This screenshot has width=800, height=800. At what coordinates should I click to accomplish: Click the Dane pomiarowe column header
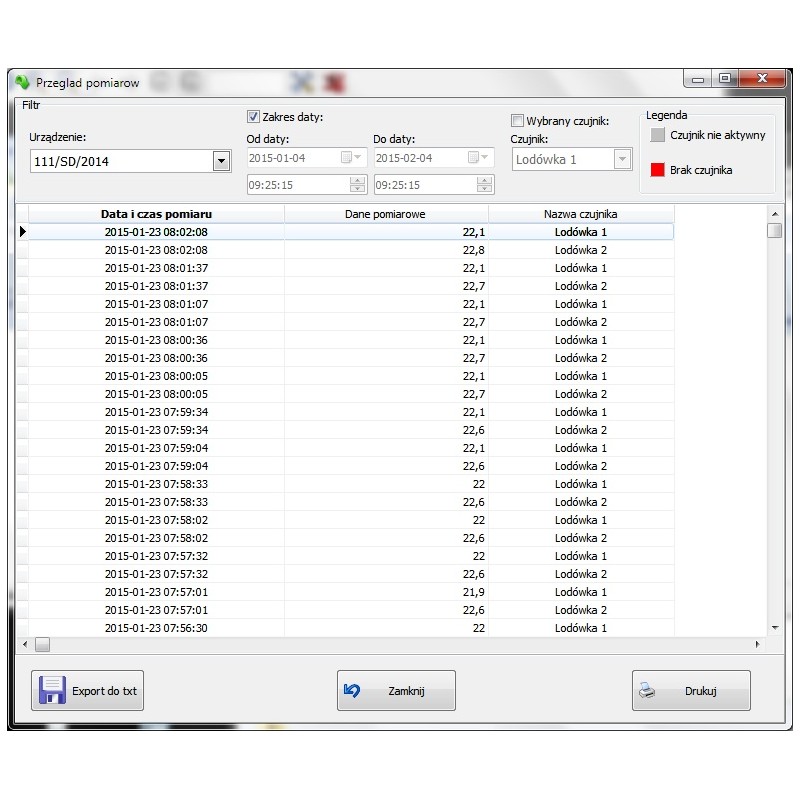[386, 214]
